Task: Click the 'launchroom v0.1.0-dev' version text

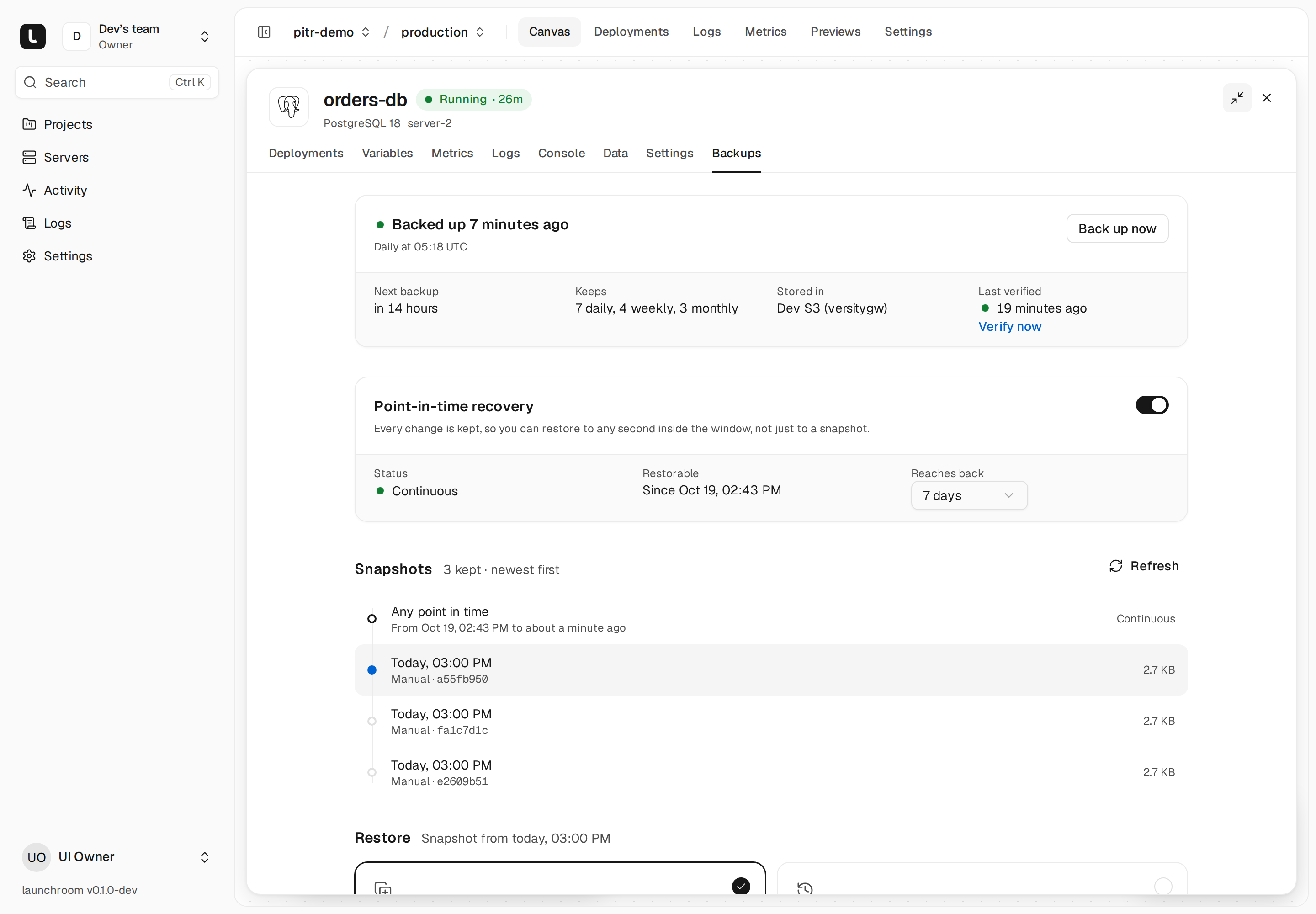Action: (80, 890)
